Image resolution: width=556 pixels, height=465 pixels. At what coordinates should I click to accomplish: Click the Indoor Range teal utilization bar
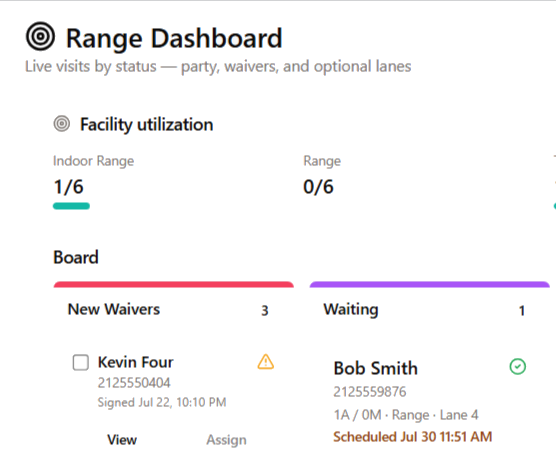pos(71,206)
